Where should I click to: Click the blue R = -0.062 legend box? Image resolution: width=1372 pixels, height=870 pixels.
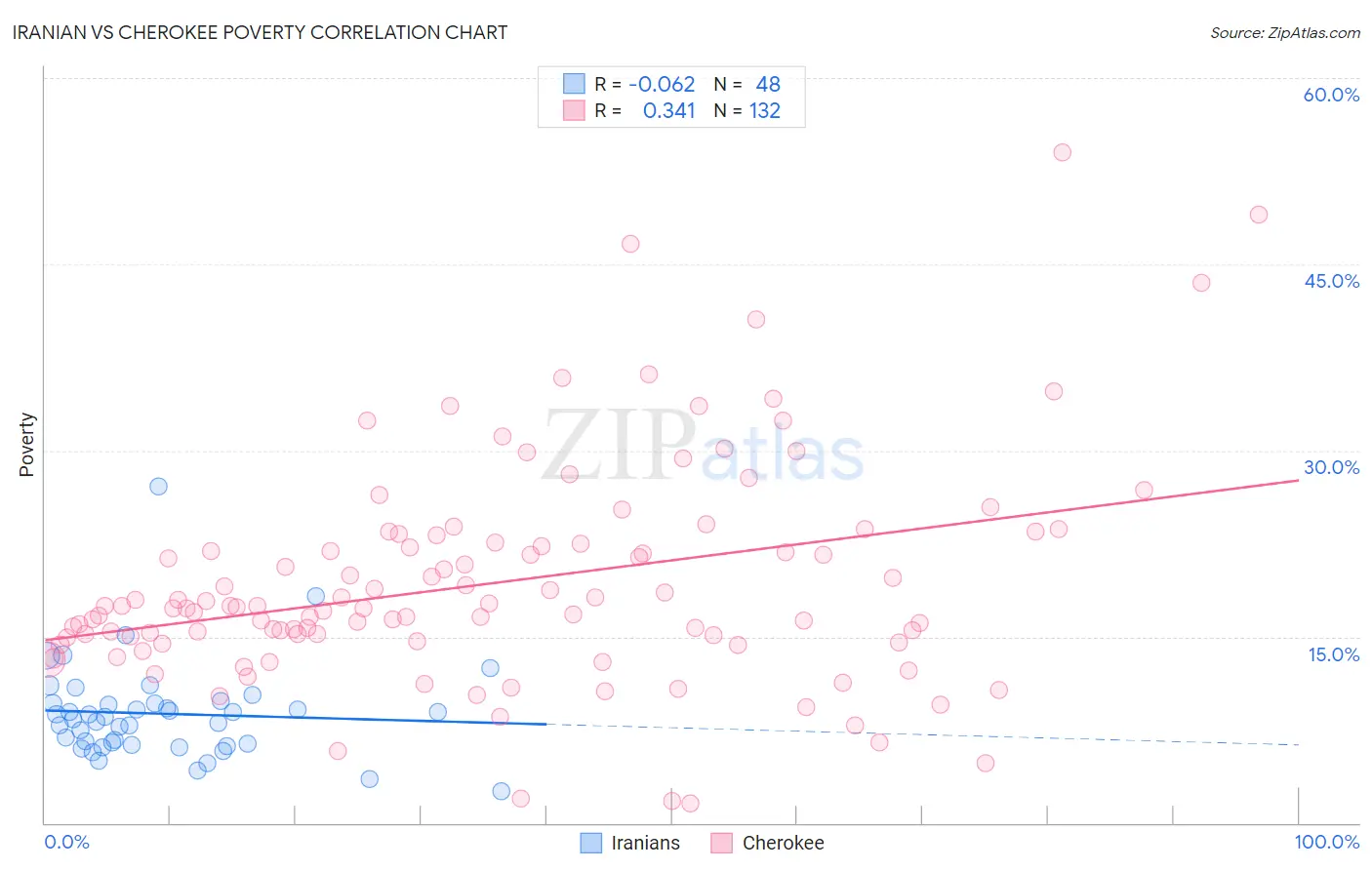574,84
